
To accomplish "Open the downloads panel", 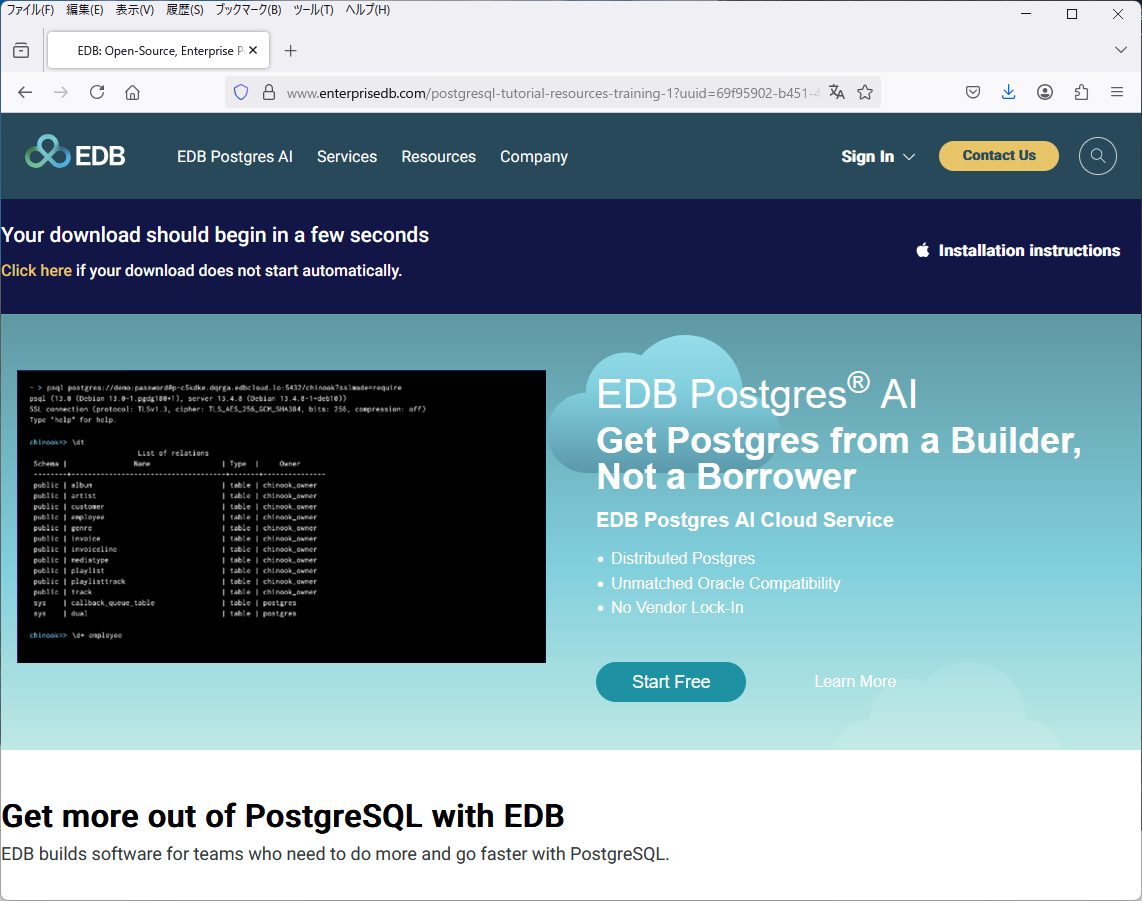I will pyautogui.click(x=1009, y=93).
